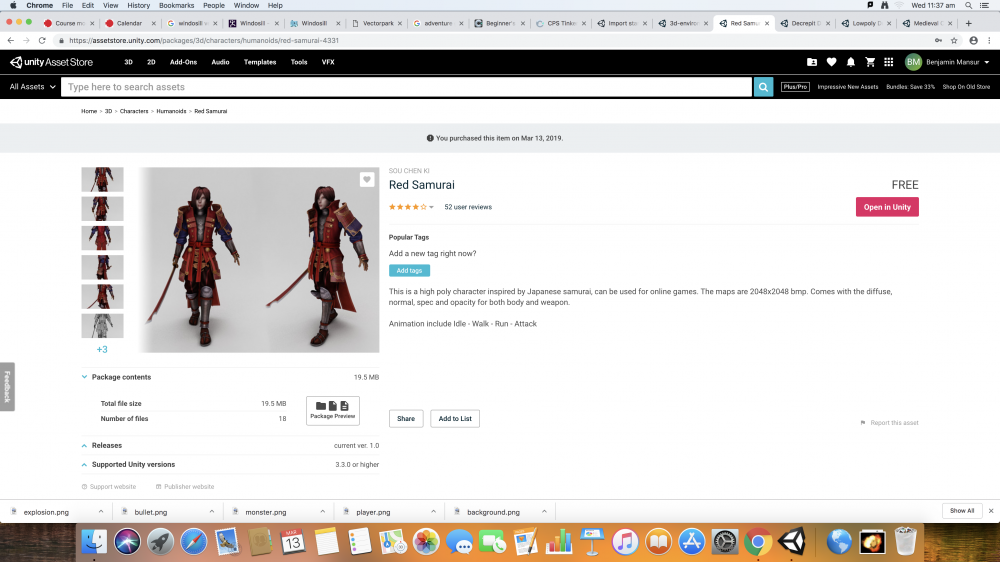Click the Spotlight search icon in menu bar

pos(968,5)
